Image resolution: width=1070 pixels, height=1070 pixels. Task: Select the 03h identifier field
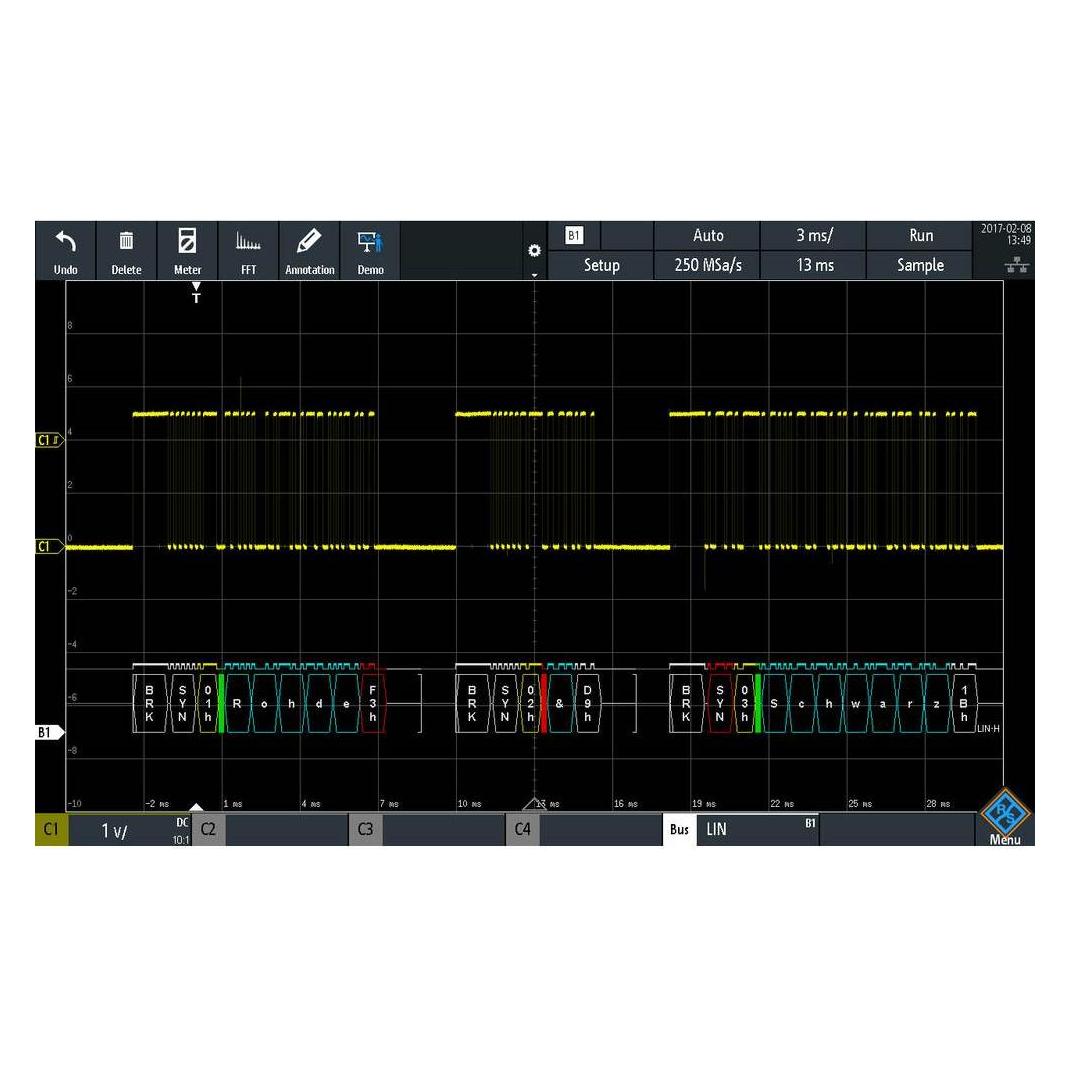(744, 704)
